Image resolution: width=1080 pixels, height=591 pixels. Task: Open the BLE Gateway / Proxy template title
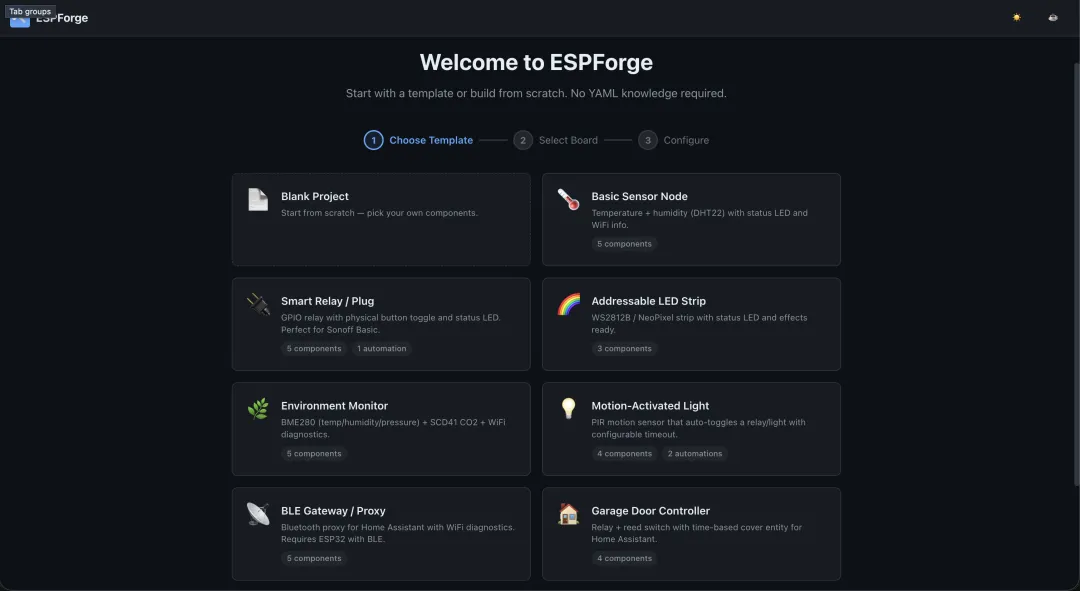point(333,510)
